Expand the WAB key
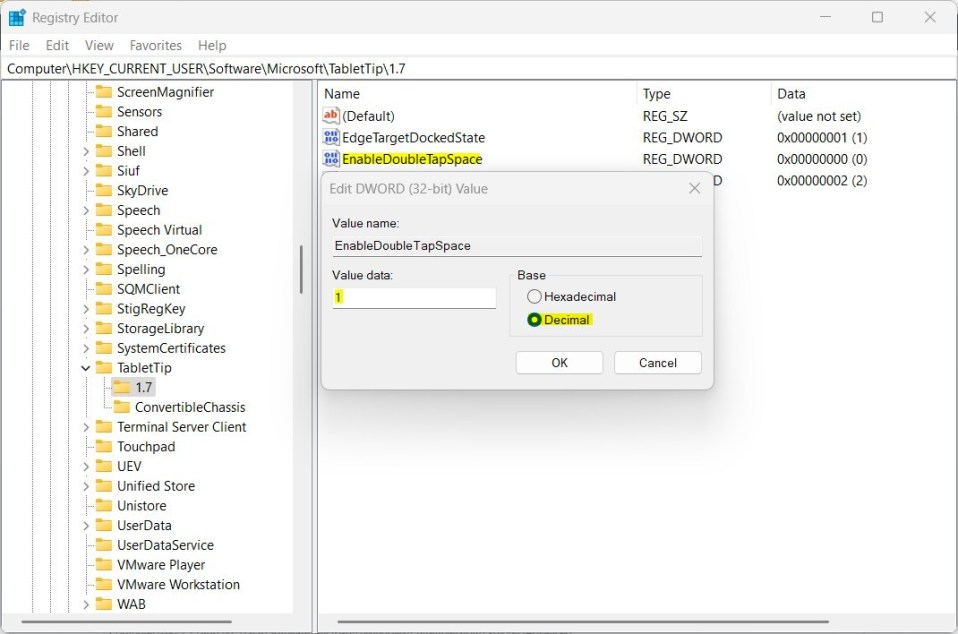Viewport: 958px width, 634px height. click(86, 605)
